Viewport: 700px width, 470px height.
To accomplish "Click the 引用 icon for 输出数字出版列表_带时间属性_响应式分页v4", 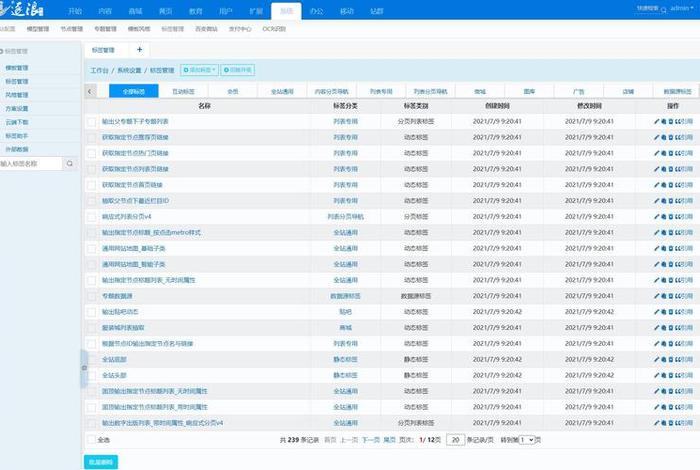I will 684,423.
